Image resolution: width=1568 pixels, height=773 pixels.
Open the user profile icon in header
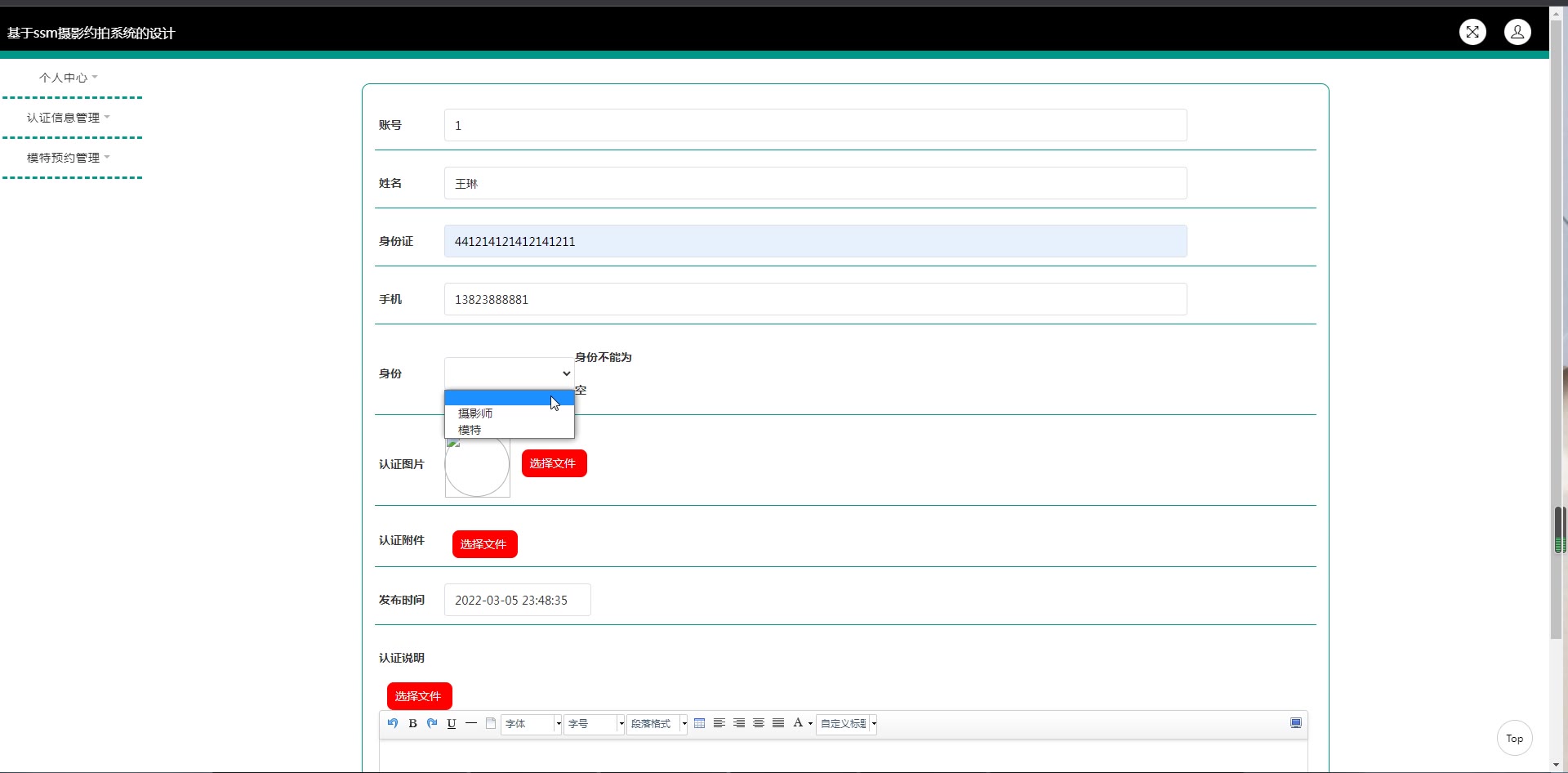click(x=1517, y=32)
